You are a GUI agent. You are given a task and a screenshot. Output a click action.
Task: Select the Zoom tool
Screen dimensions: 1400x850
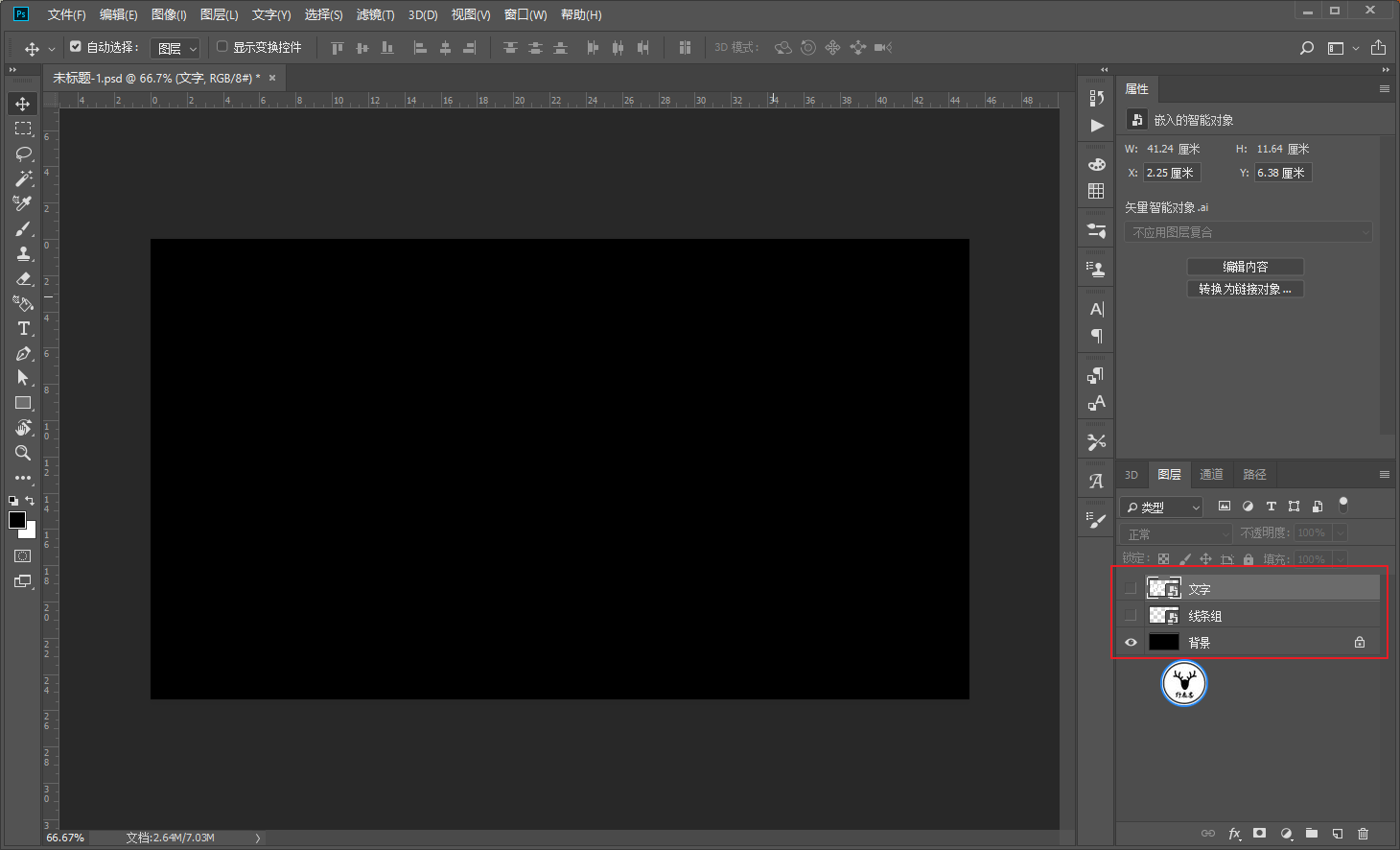click(23, 453)
